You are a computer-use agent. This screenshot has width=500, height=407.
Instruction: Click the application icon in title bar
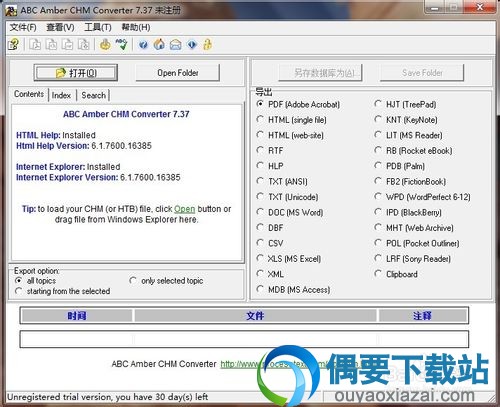11,11
